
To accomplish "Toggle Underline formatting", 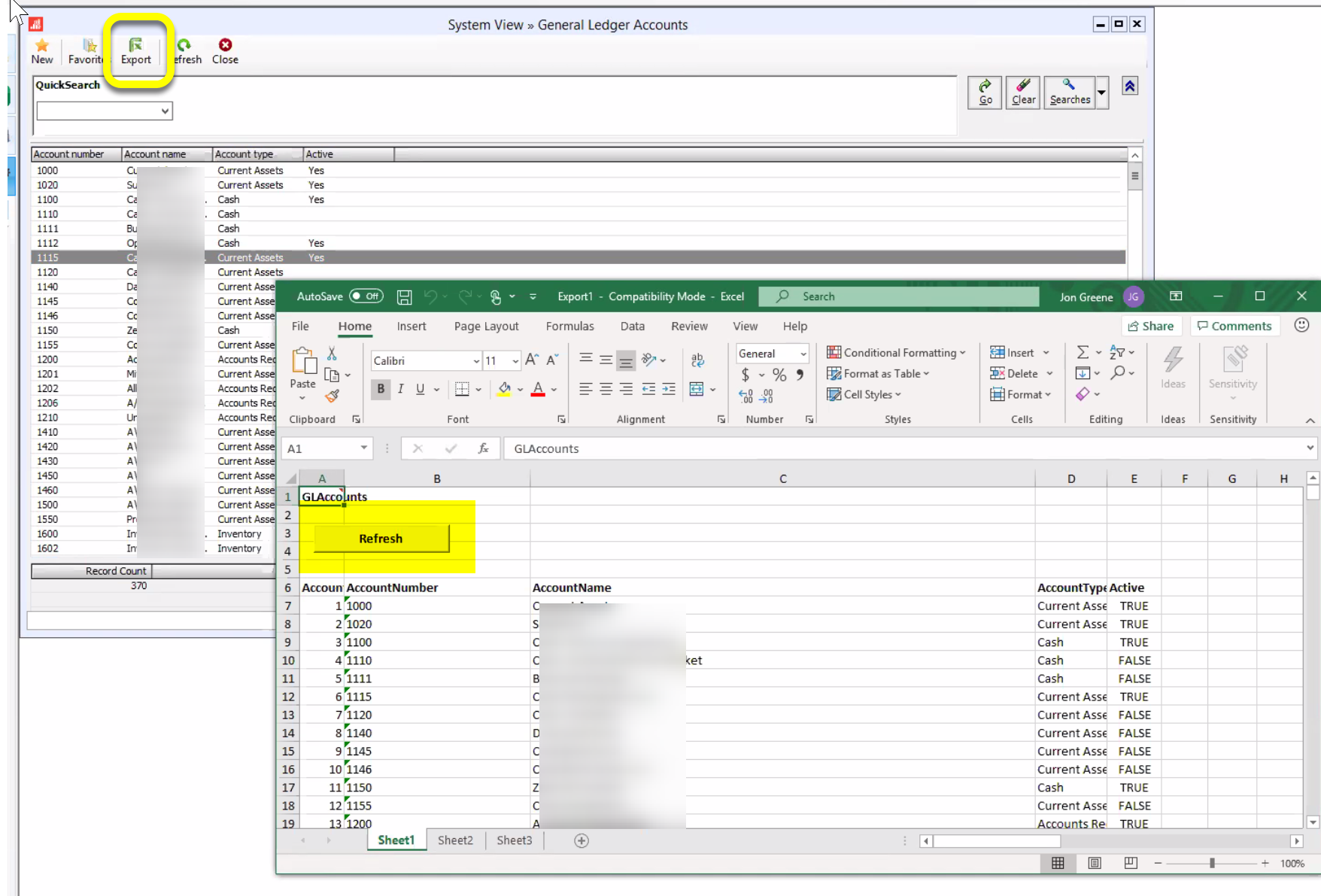I will click(x=420, y=389).
